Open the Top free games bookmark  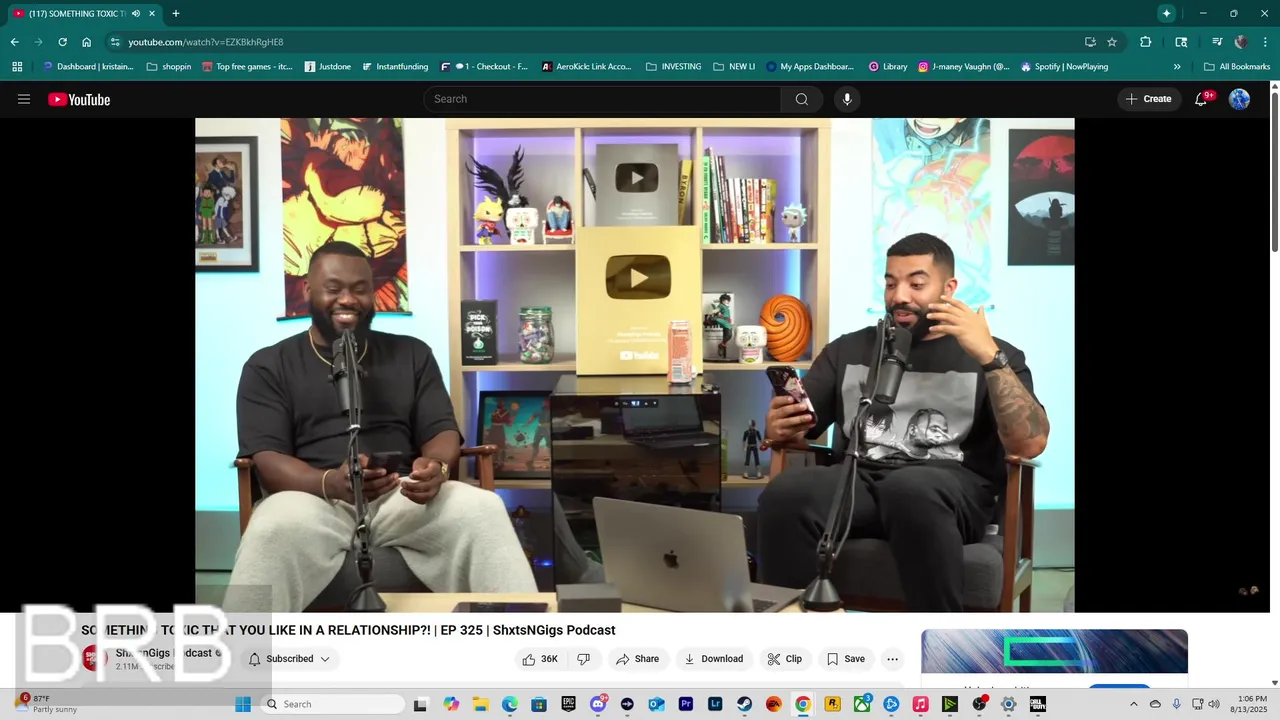pyautogui.click(x=247, y=67)
